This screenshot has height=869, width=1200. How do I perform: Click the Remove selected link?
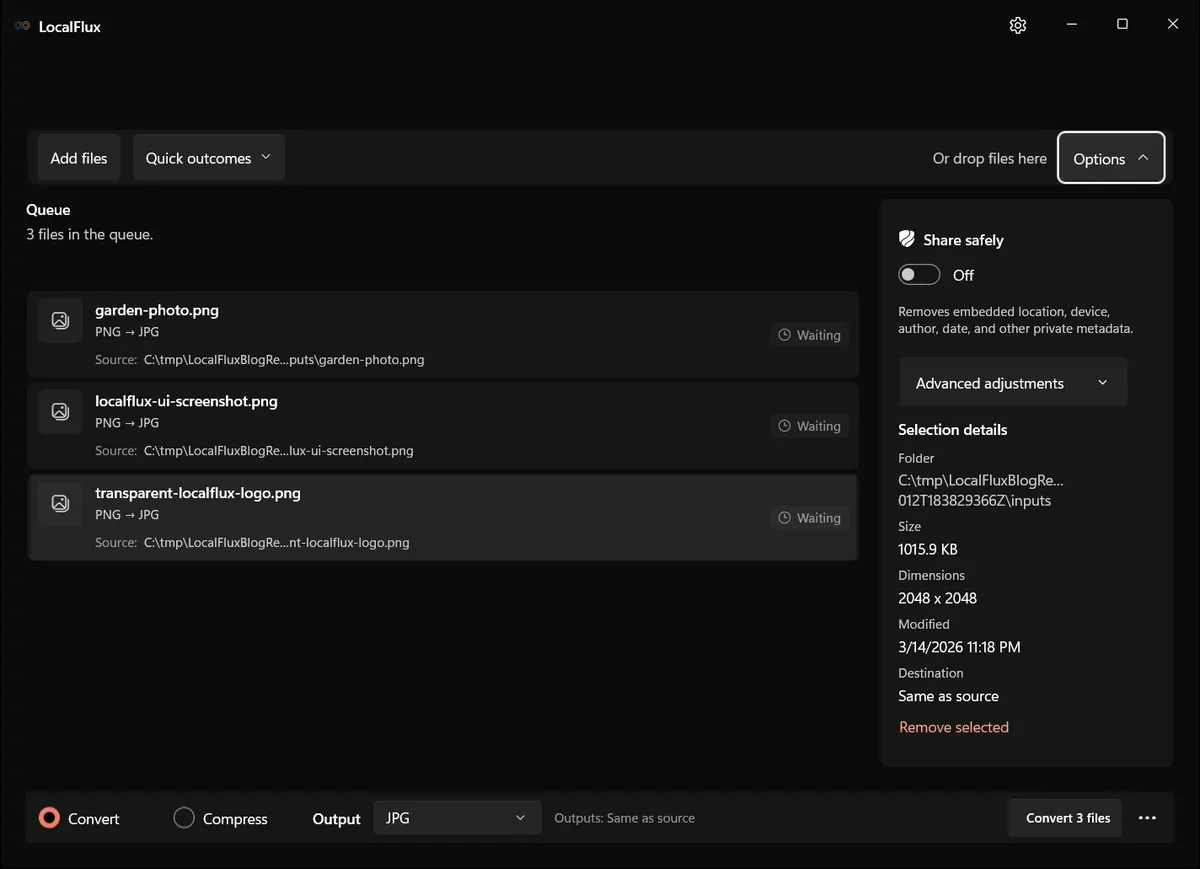954,727
